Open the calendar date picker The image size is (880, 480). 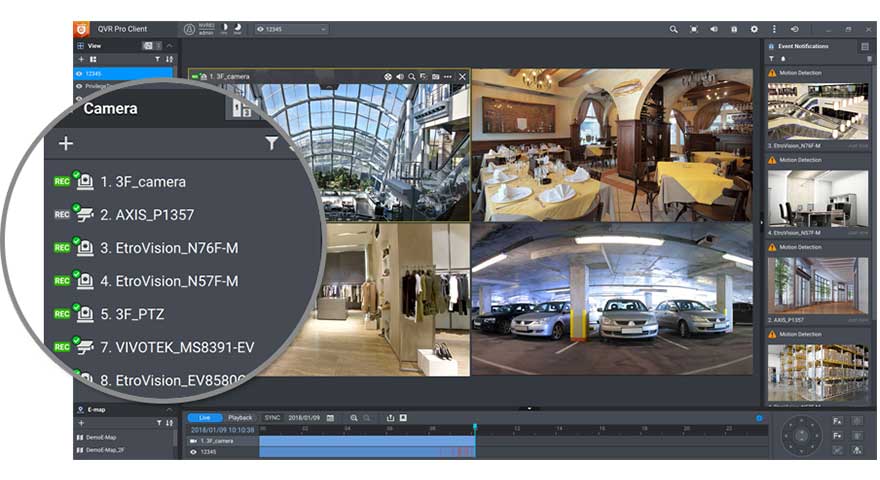pyautogui.click(x=331, y=418)
